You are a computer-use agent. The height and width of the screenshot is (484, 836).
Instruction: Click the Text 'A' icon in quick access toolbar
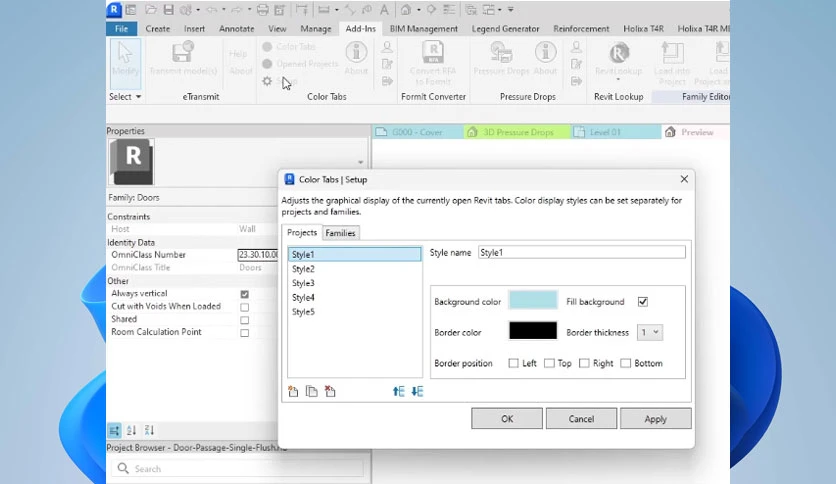point(384,10)
